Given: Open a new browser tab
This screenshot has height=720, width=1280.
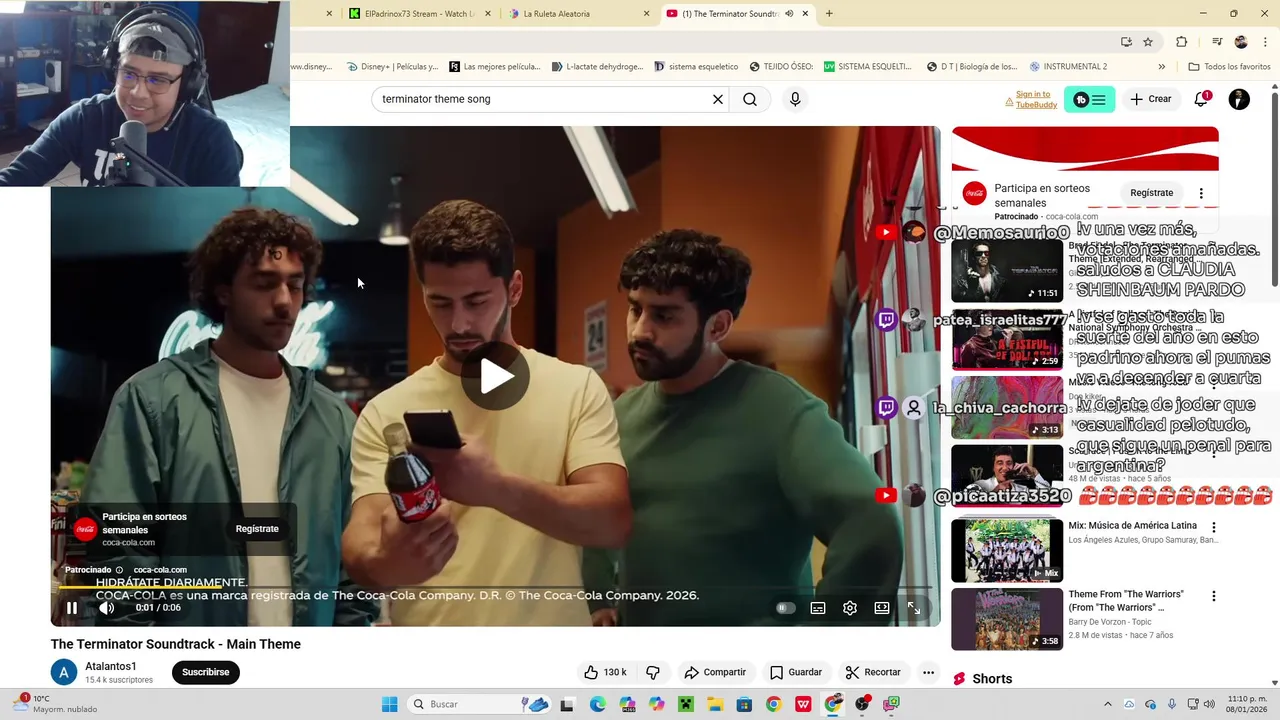Looking at the screenshot, I should click(x=829, y=14).
